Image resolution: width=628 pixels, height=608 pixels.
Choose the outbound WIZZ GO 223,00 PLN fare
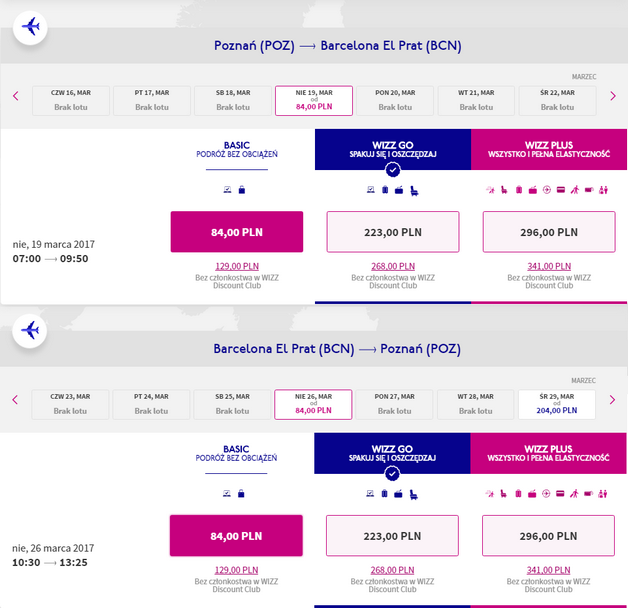tap(393, 232)
